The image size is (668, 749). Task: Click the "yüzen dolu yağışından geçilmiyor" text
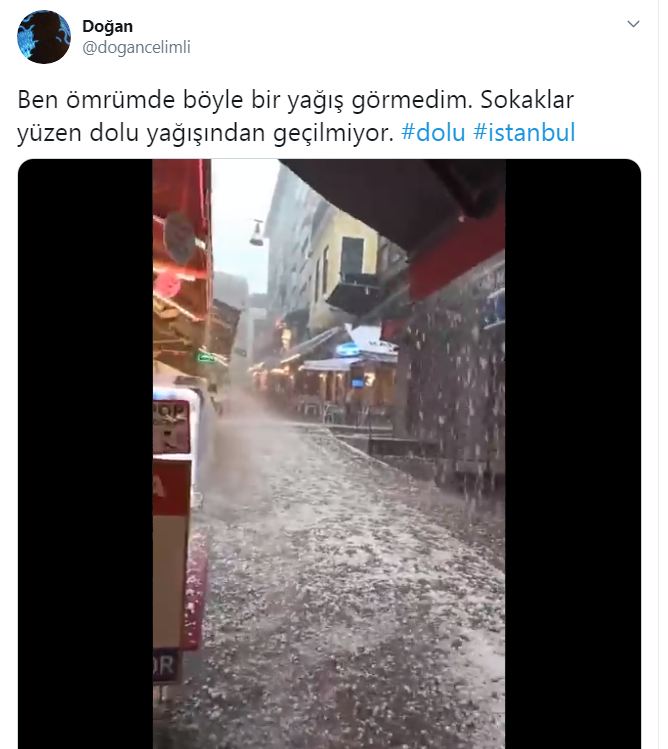[205, 133]
